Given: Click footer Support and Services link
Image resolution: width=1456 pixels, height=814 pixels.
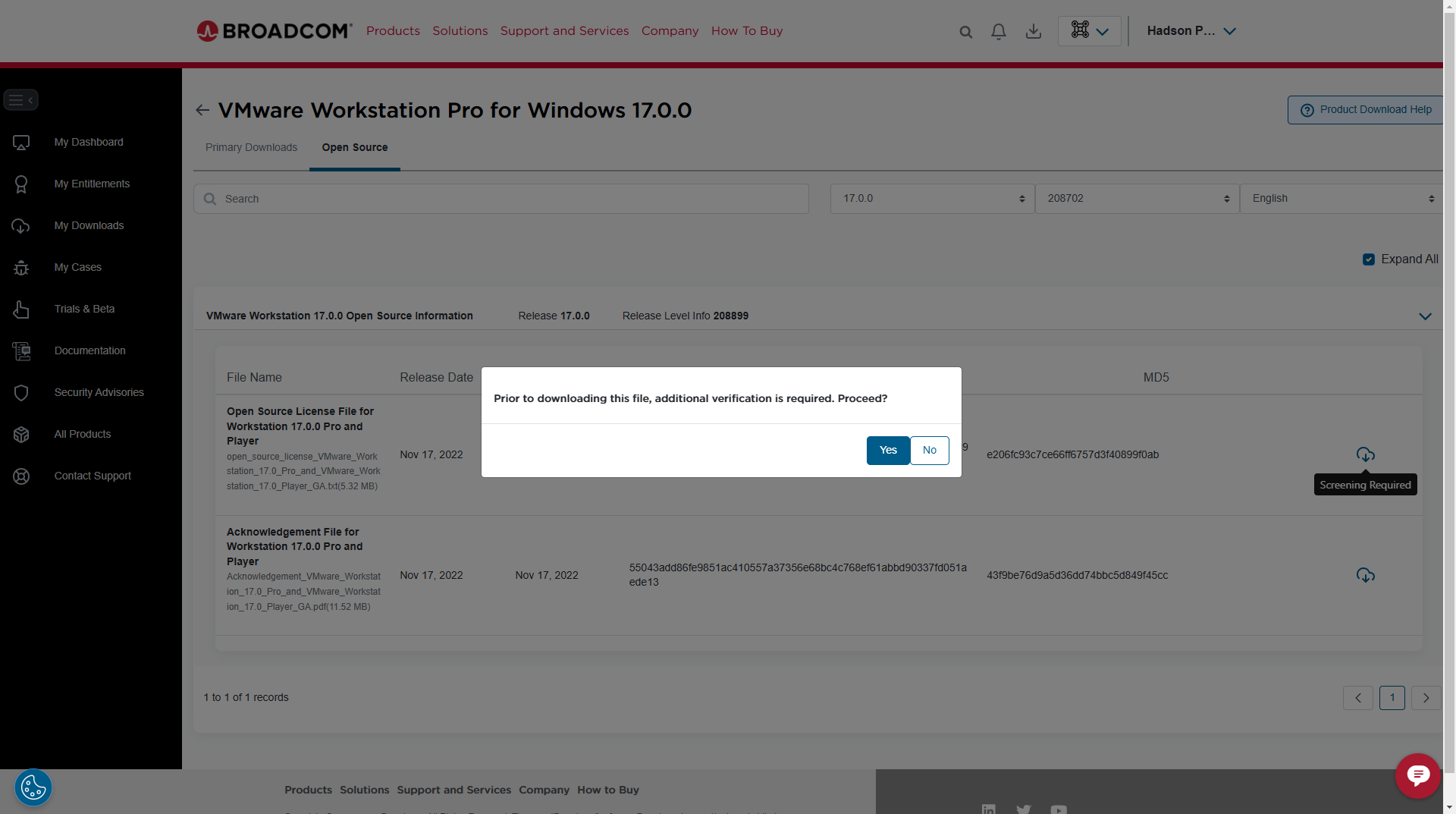Looking at the screenshot, I should click(x=453, y=790).
